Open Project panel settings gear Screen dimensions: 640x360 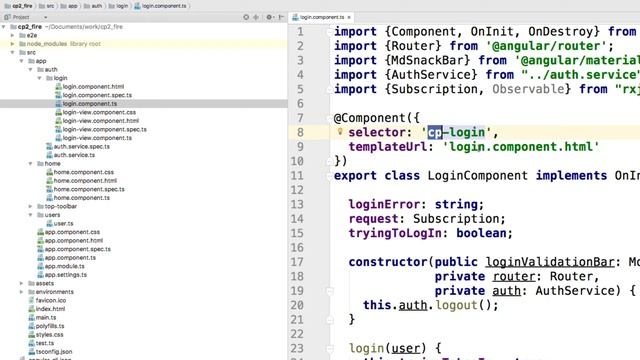(x=269, y=17)
